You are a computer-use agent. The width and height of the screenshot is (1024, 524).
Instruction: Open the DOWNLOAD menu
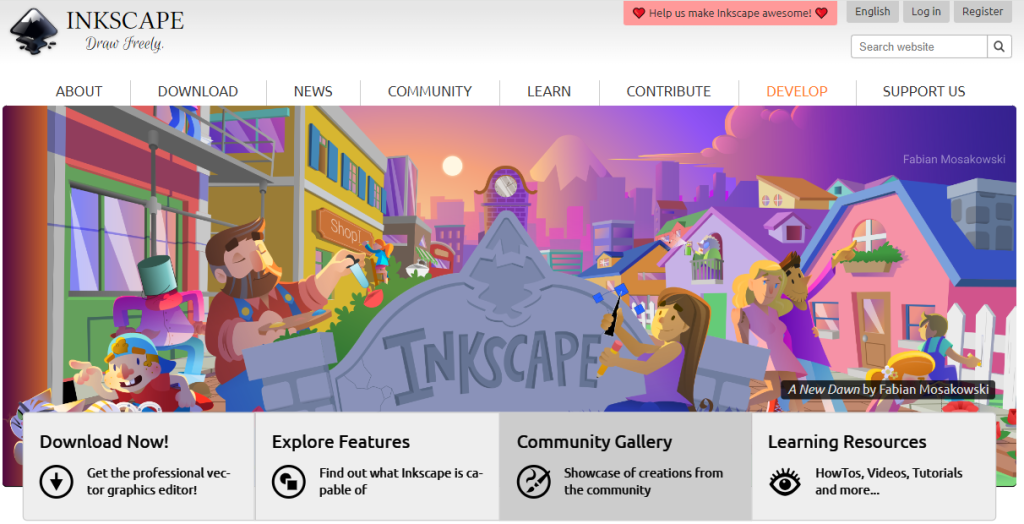point(198,91)
